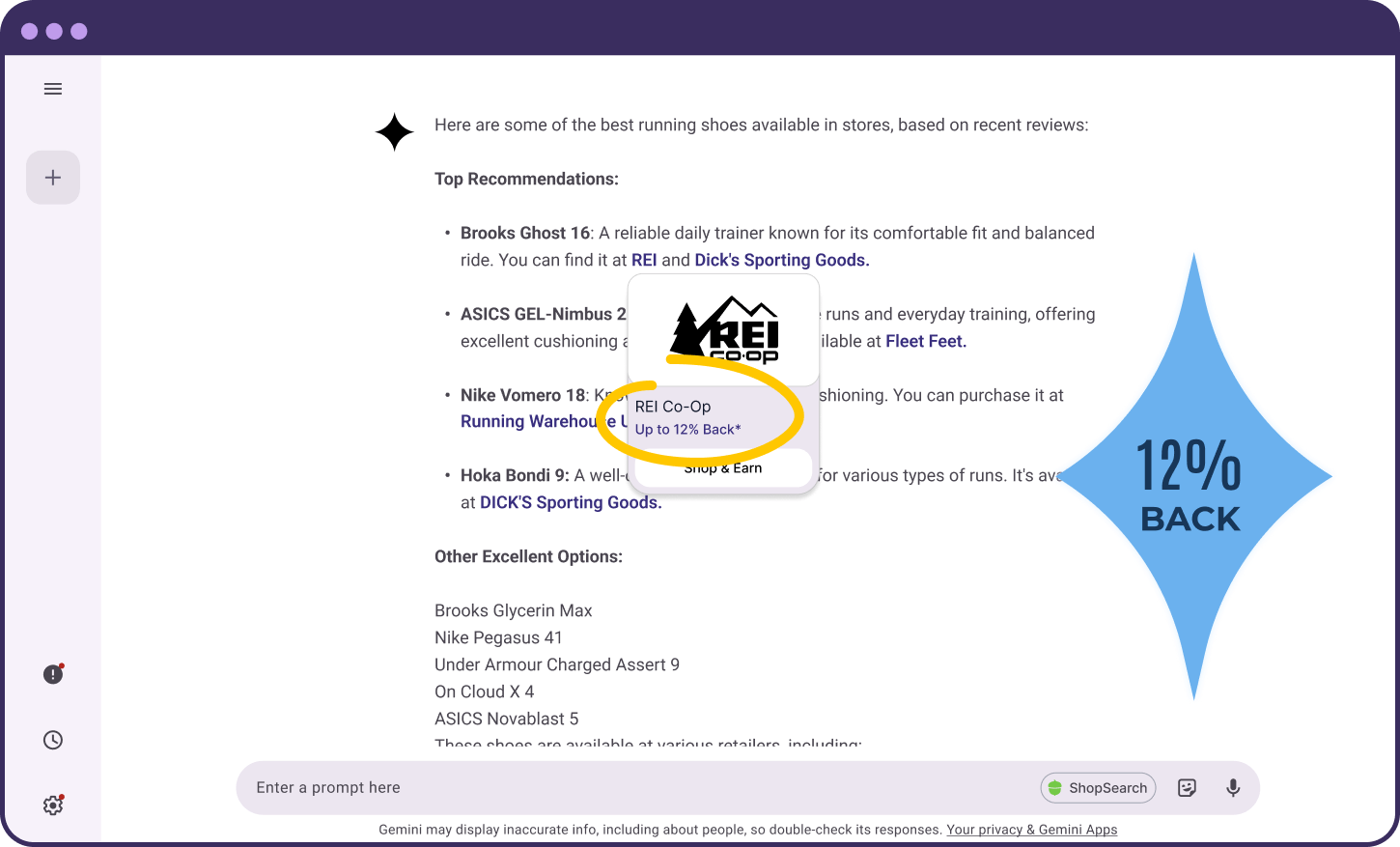Click the Nike Pegasus 41 list entry
The width and height of the screenshot is (1400, 847).
click(498, 637)
